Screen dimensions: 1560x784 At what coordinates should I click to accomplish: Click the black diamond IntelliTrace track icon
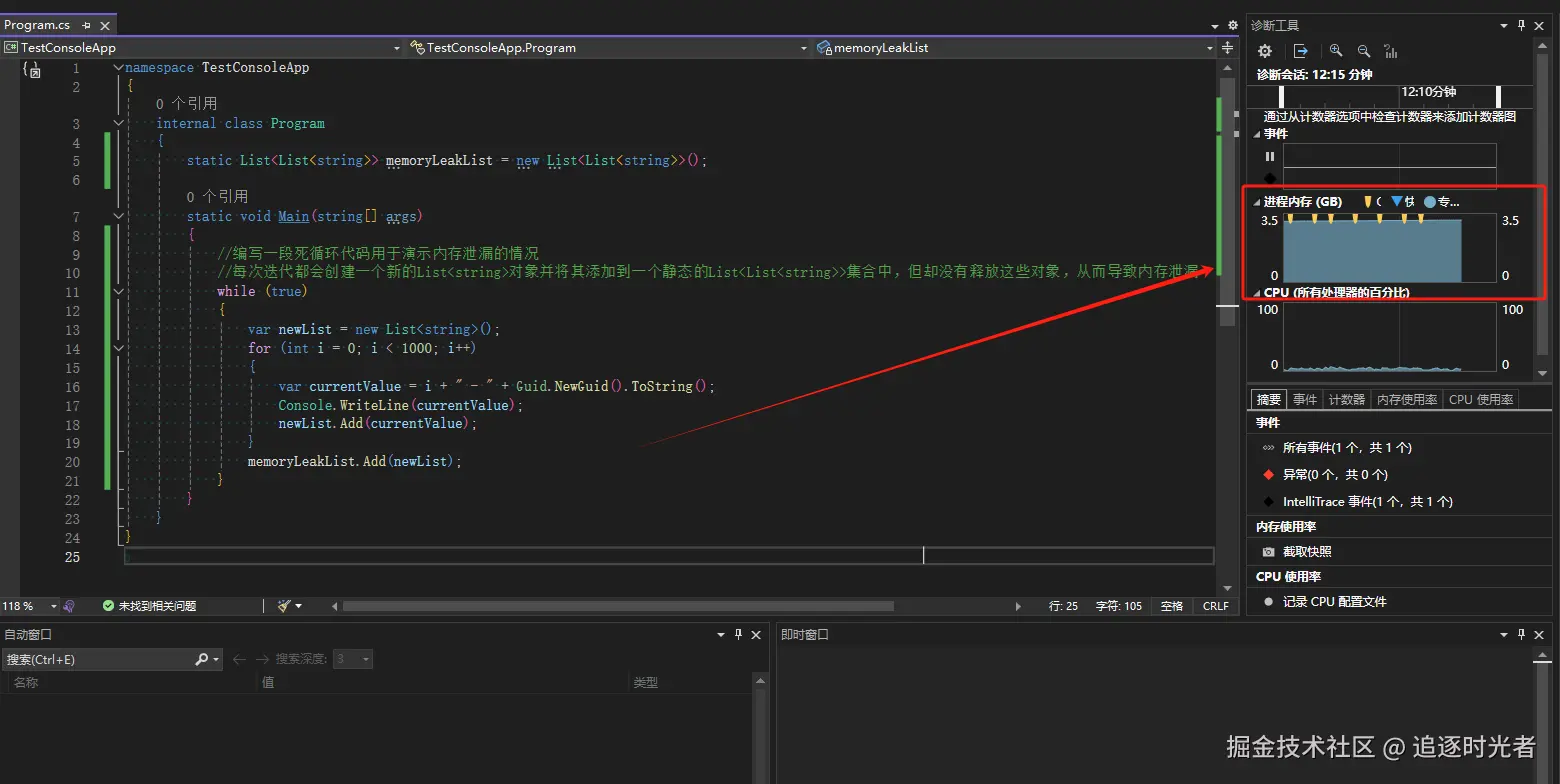(x=1270, y=178)
